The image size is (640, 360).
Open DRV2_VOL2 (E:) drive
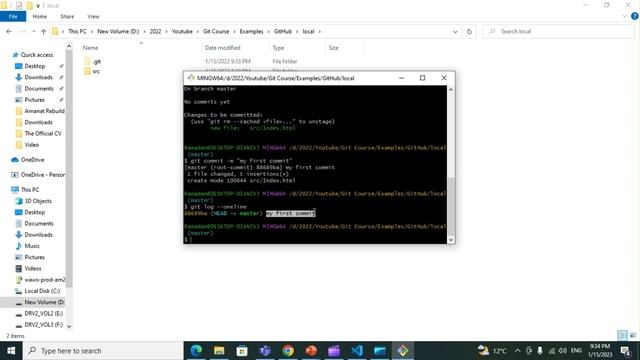[x=43, y=313]
